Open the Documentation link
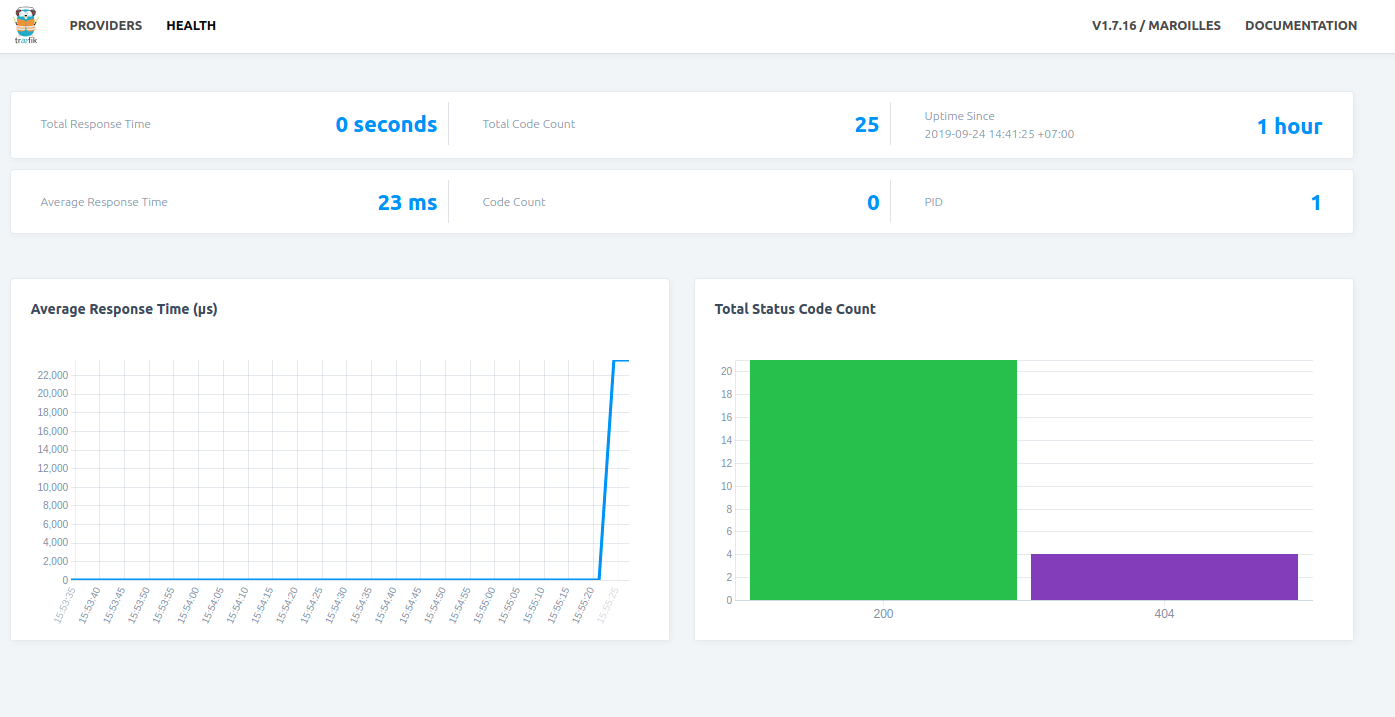1395x717 pixels. tap(1301, 26)
